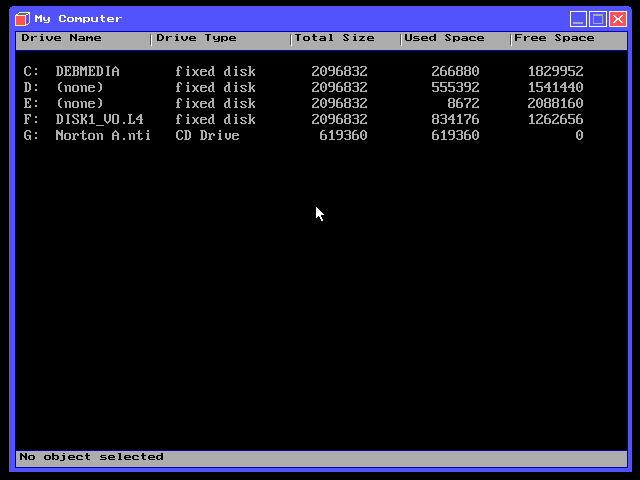Click total size 2096832 in C: row
Viewport: 640px width, 480px height.
coord(339,71)
